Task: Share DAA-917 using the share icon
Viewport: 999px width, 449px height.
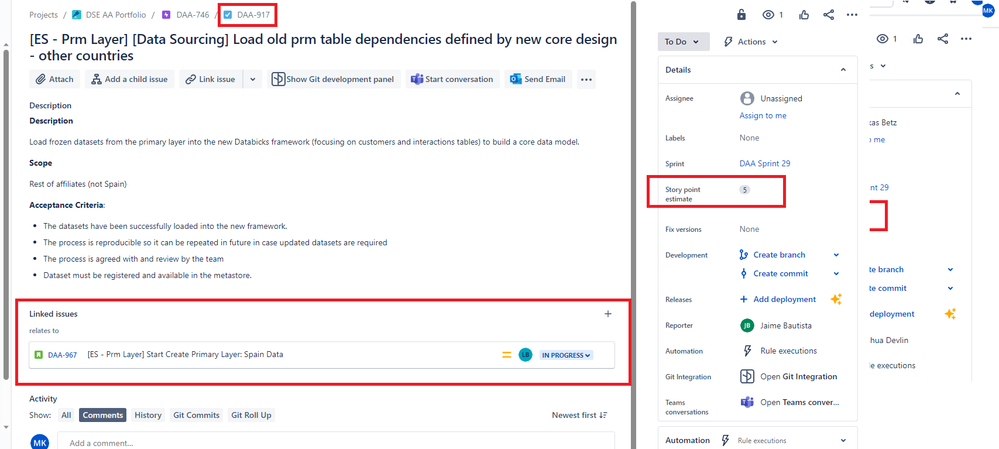Action: click(828, 15)
